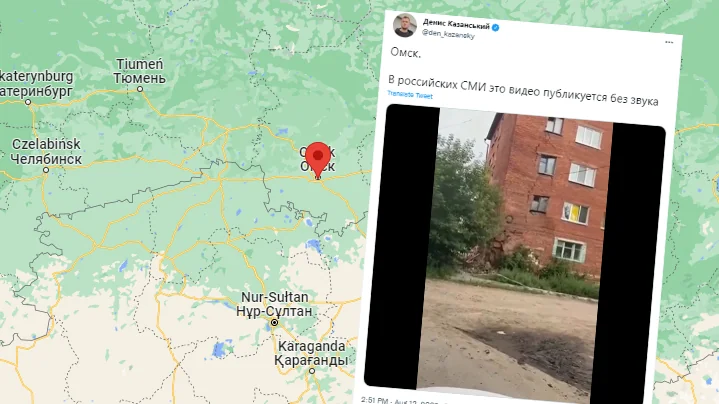Screen dimensions: 719x404
Task: Click the tweet text reading Омск.
Action: click(405, 53)
